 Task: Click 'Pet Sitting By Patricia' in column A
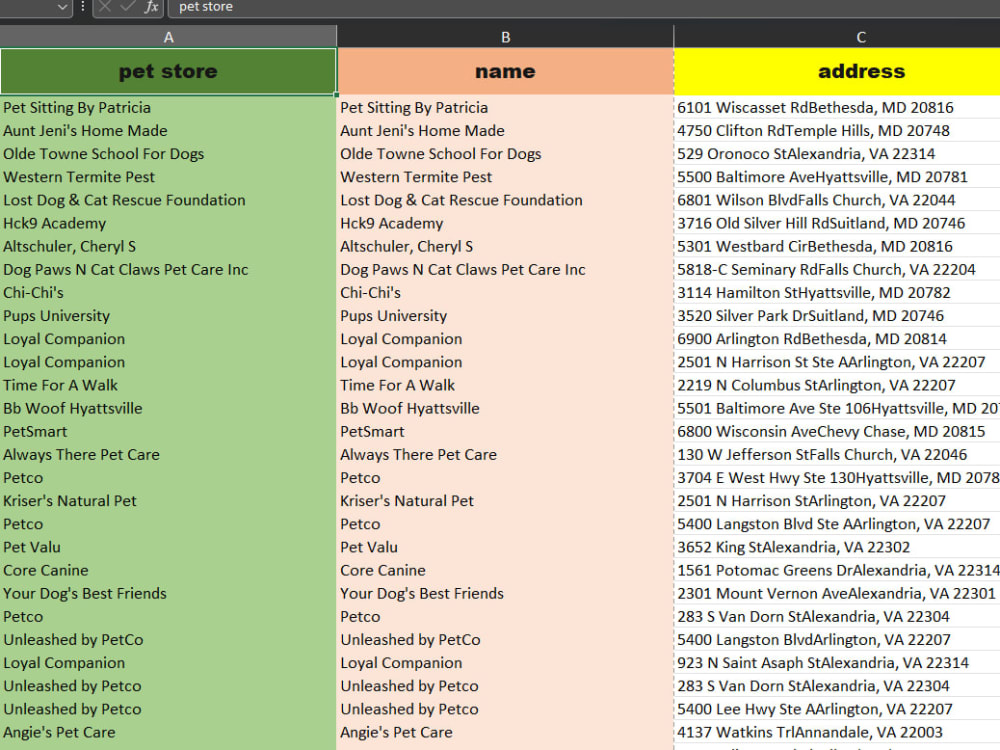pos(77,108)
